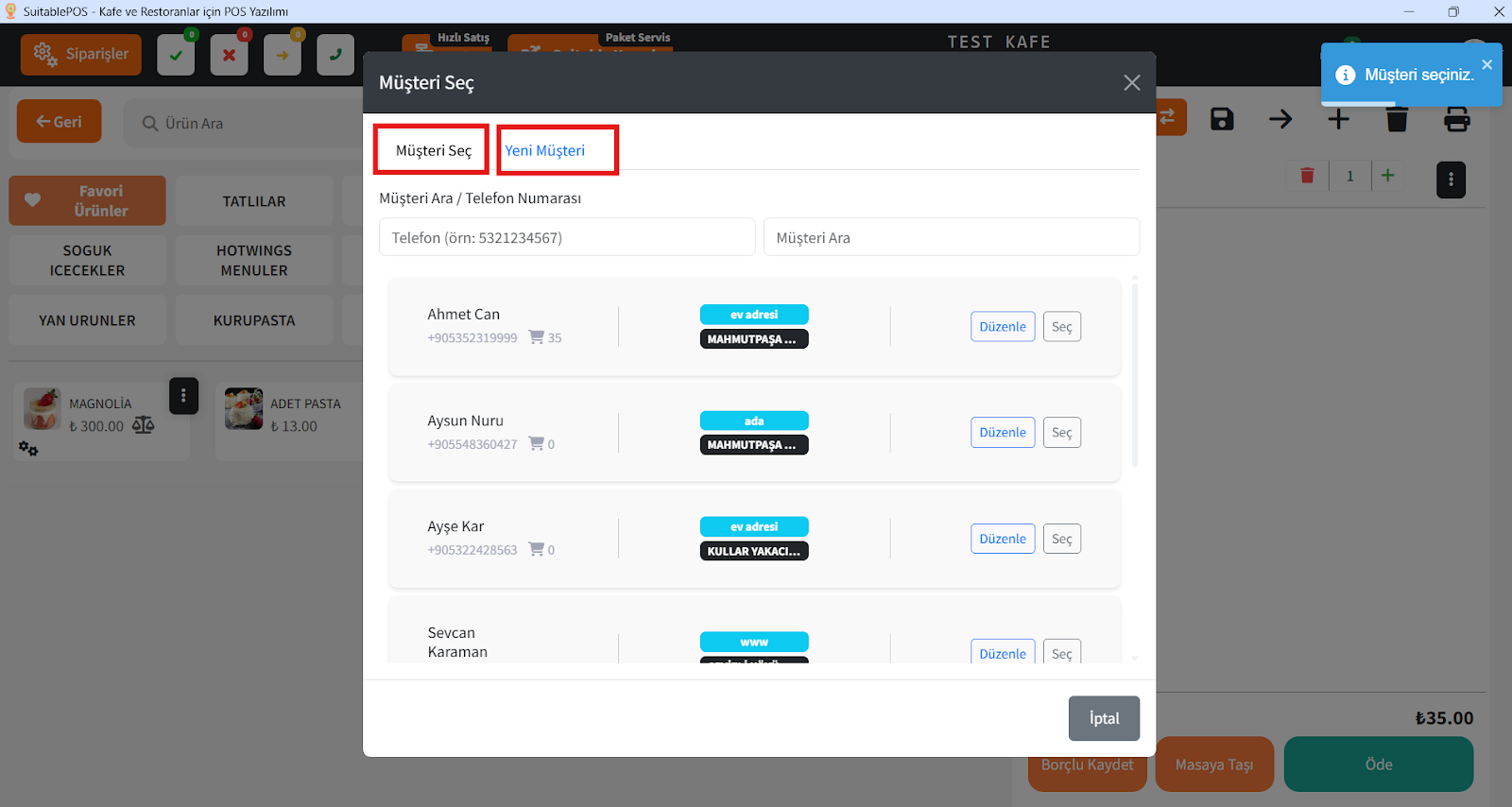Select the Müşteri Seç tab
Viewport: 1512px width, 807px height.
[x=433, y=150]
